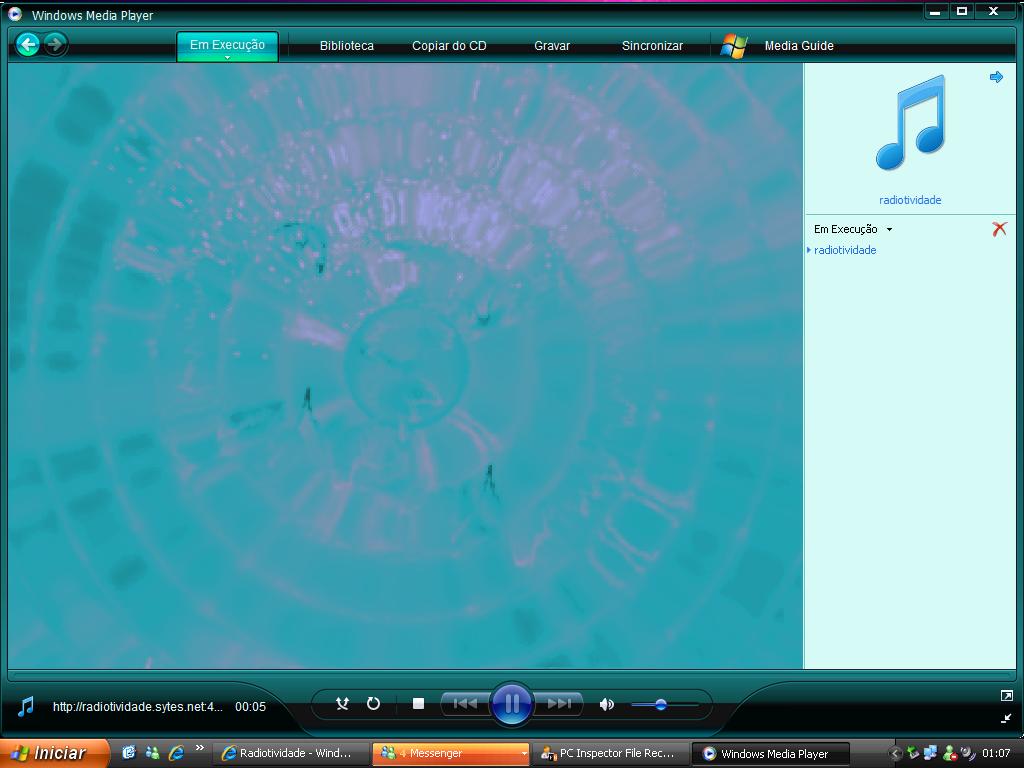The image size is (1024, 768).
Task: Mute the player sound
Action: [606, 704]
